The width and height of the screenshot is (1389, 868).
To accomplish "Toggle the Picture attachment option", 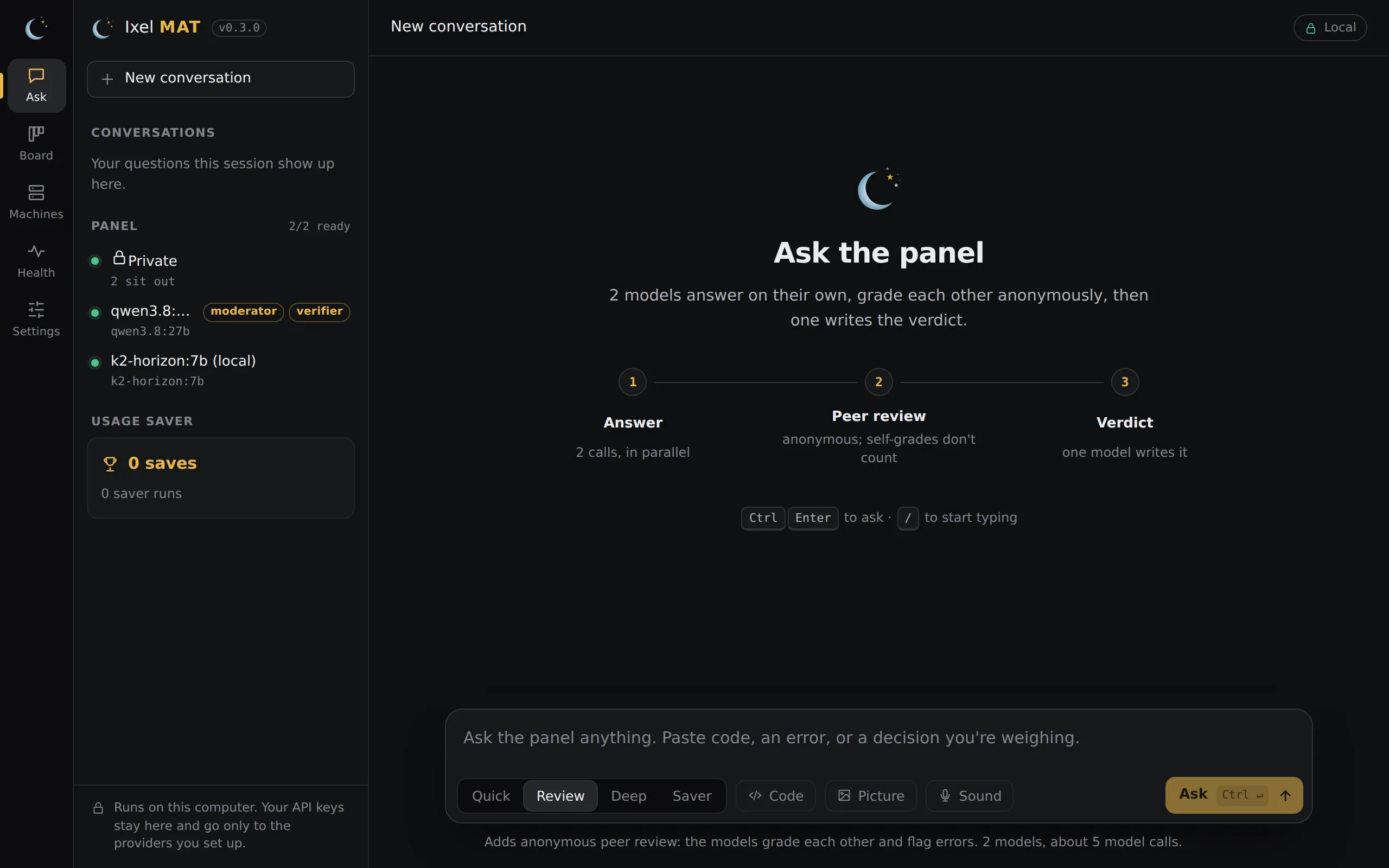I will tap(871, 796).
